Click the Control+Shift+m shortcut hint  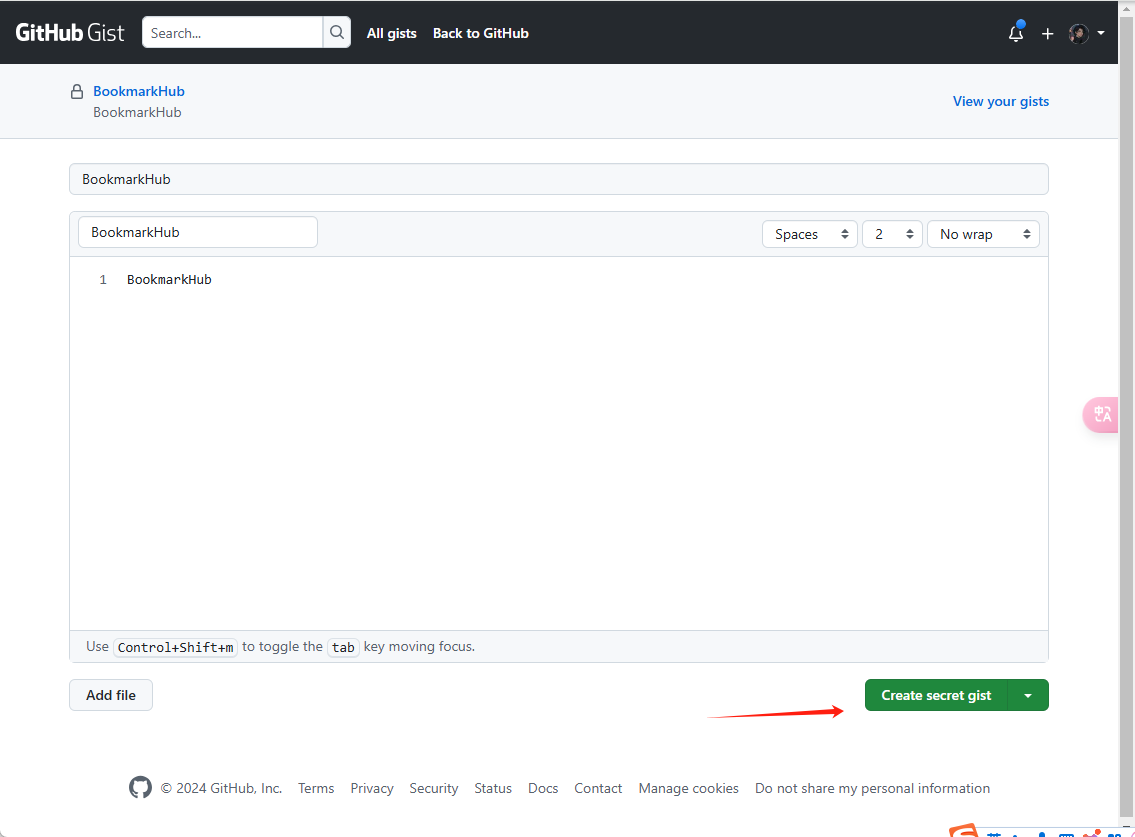click(x=175, y=647)
